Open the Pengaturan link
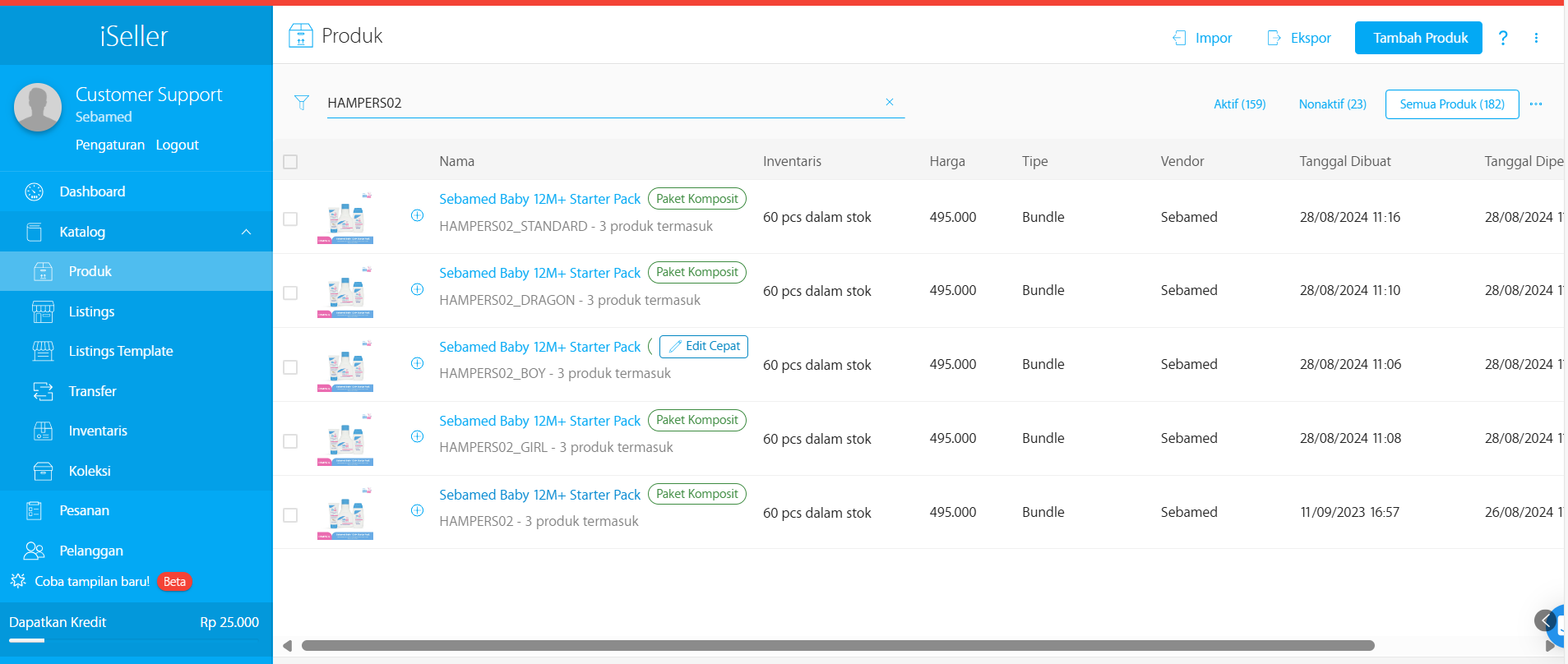Image resolution: width=1568 pixels, height=664 pixels. tap(110, 145)
